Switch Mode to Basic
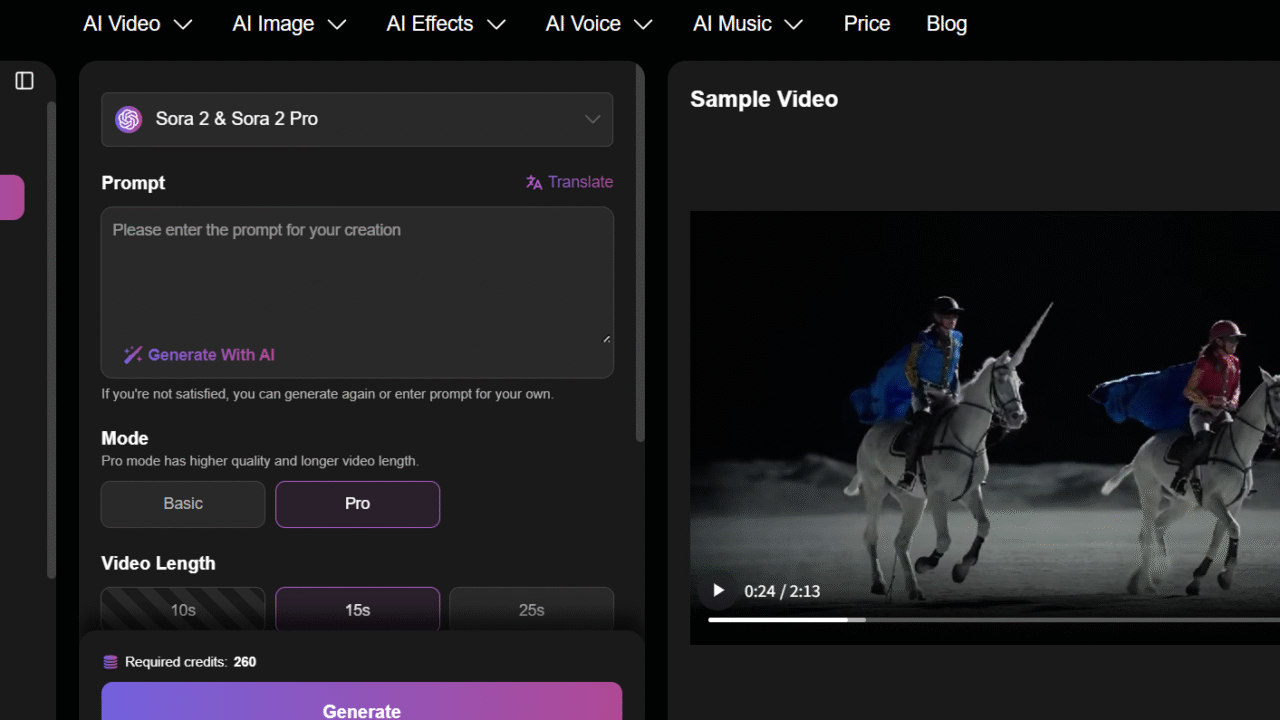This screenshot has height=720, width=1280. pos(182,504)
